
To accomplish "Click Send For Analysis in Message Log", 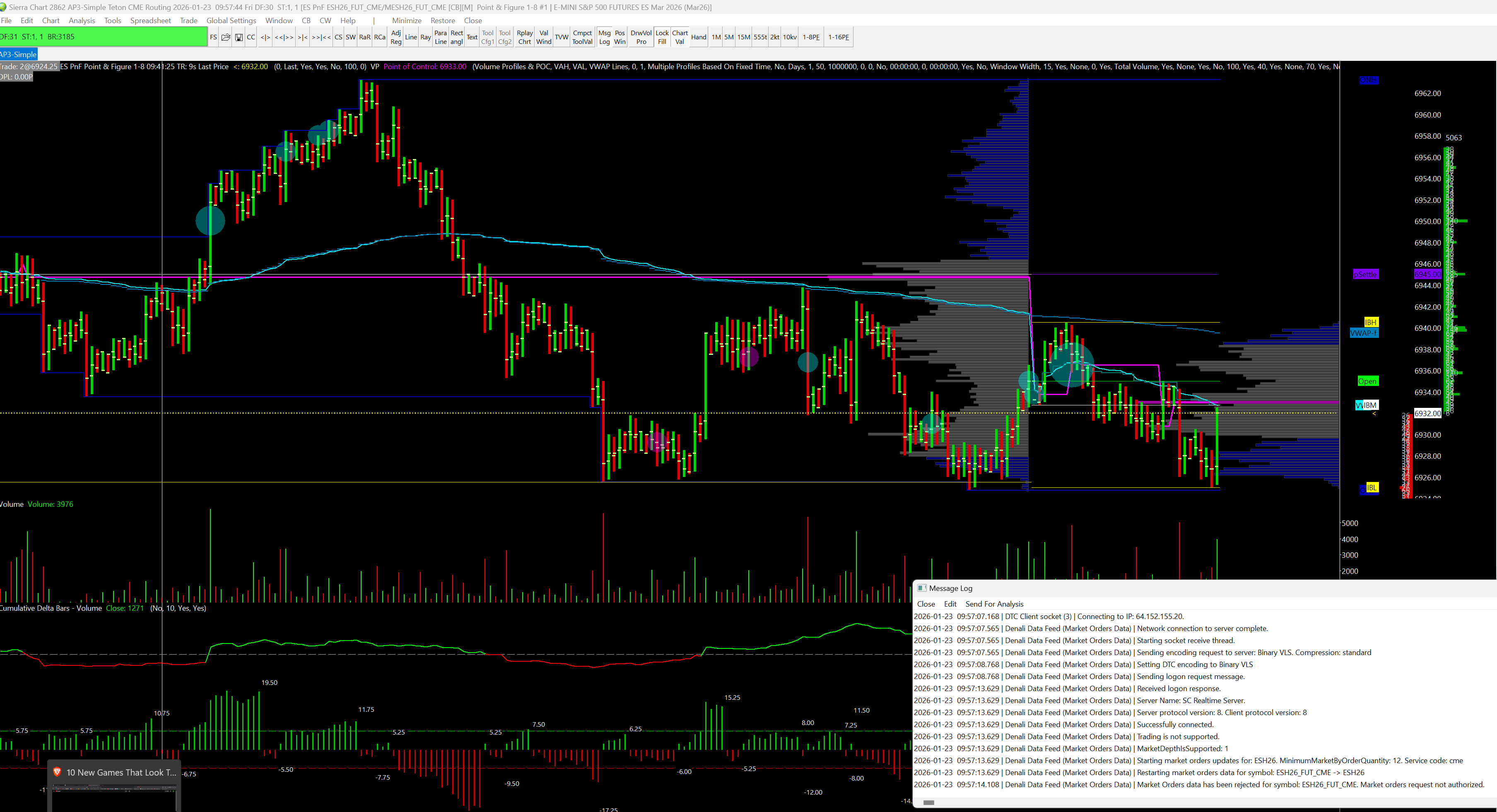I will coord(994,604).
